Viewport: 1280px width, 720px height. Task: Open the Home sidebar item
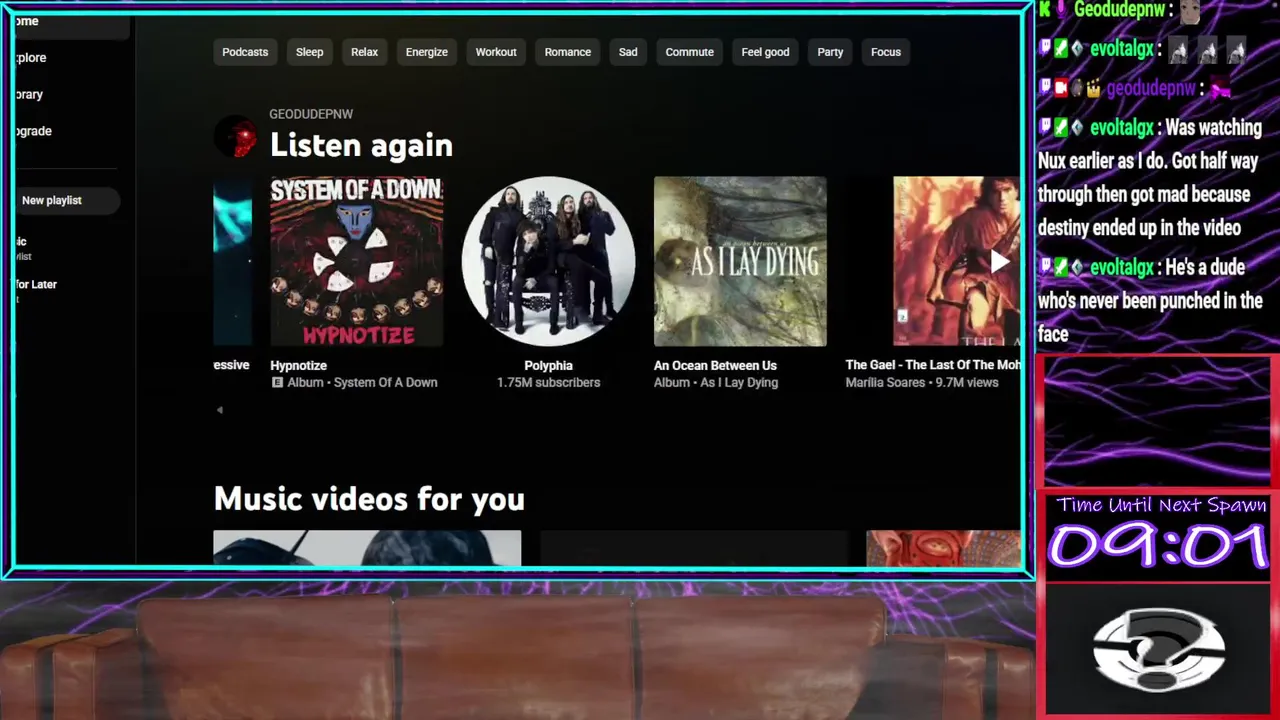[70, 22]
